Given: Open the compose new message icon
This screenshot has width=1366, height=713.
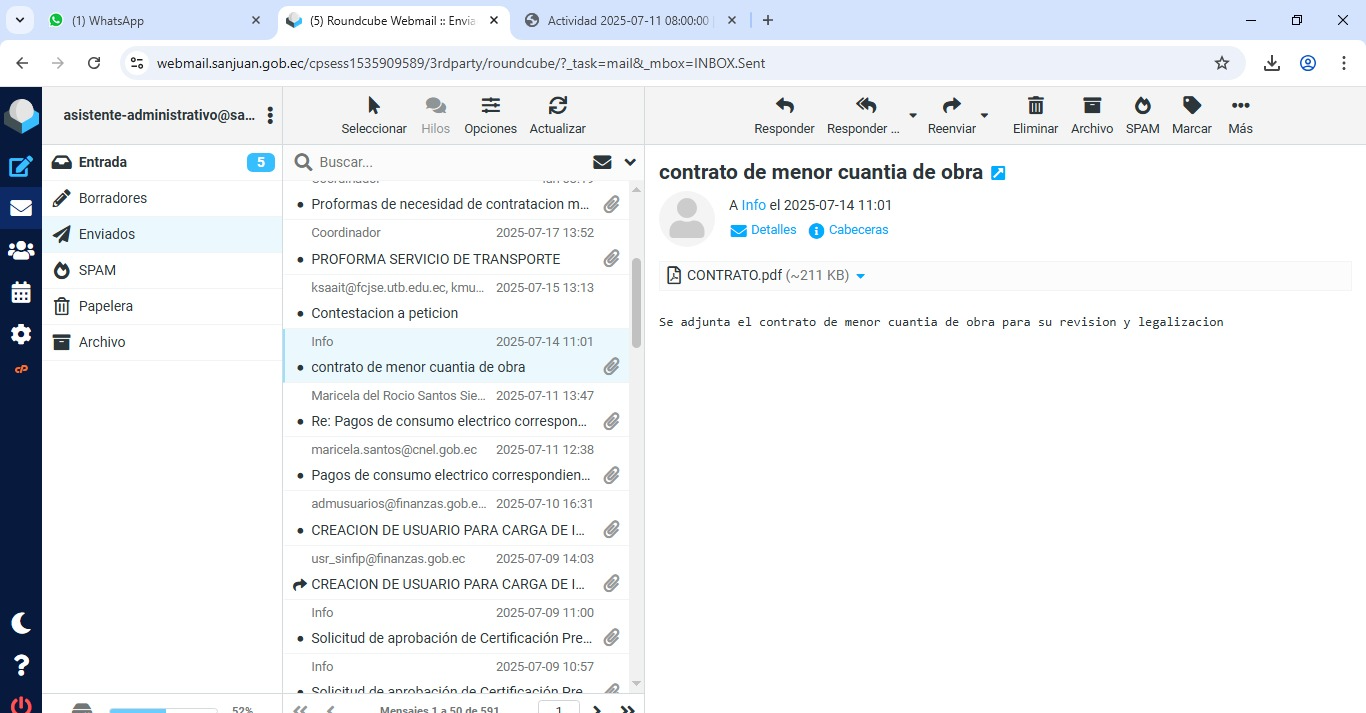Looking at the screenshot, I should pyautogui.click(x=21, y=167).
